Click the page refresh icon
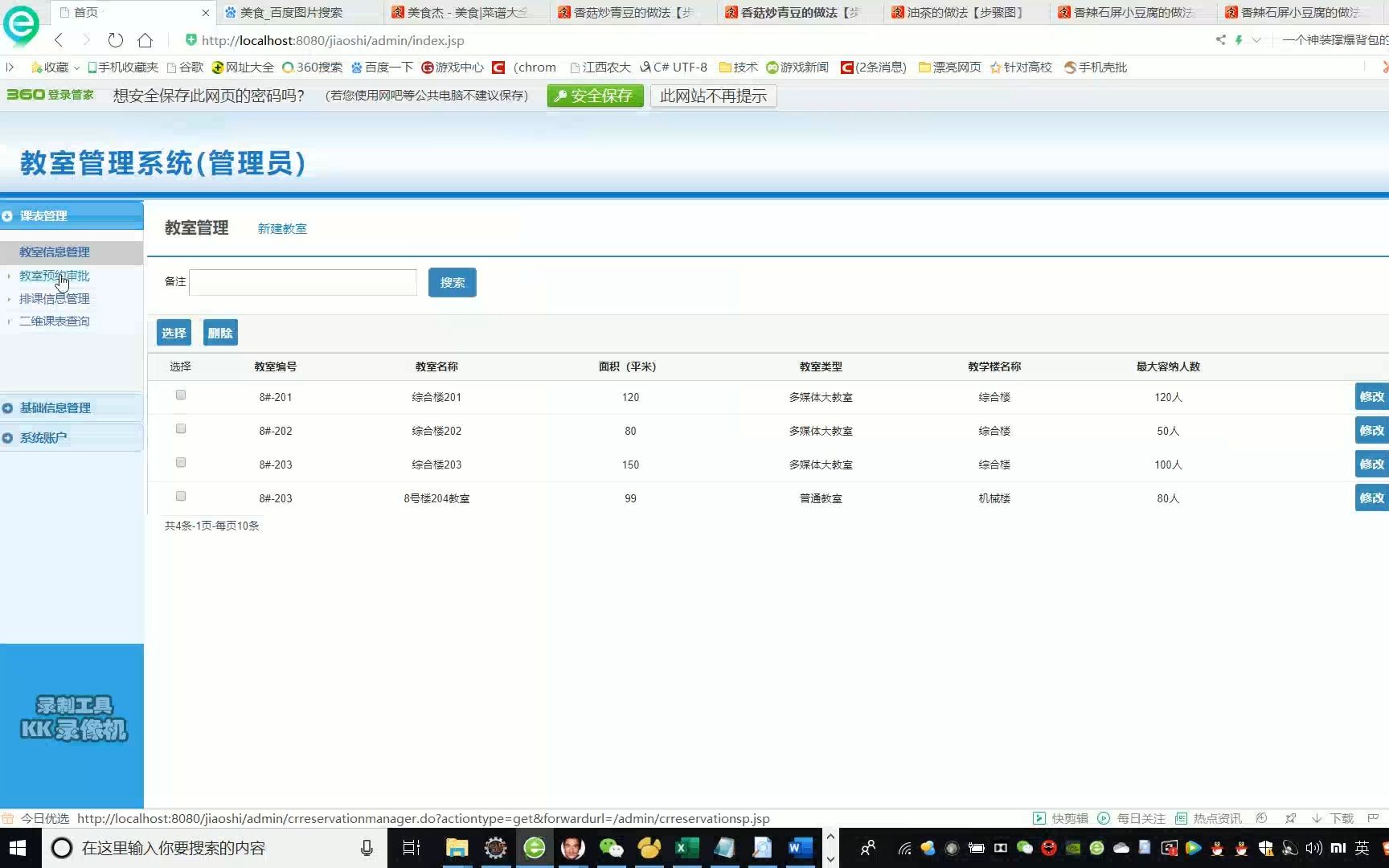The width and height of the screenshot is (1389, 868). coord(115,39)
